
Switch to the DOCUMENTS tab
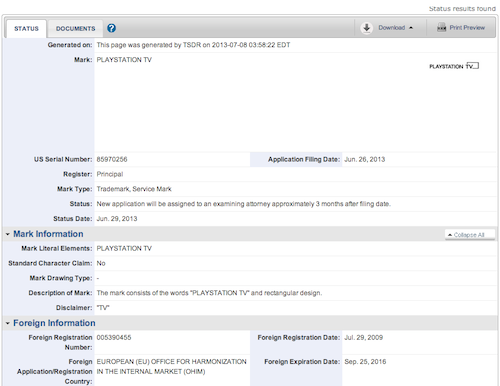(x=76, y=29)
